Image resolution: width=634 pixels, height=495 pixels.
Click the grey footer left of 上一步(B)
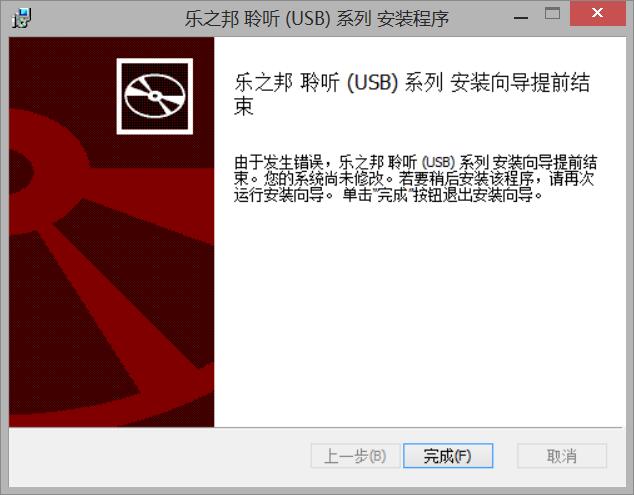coord(160,456)
